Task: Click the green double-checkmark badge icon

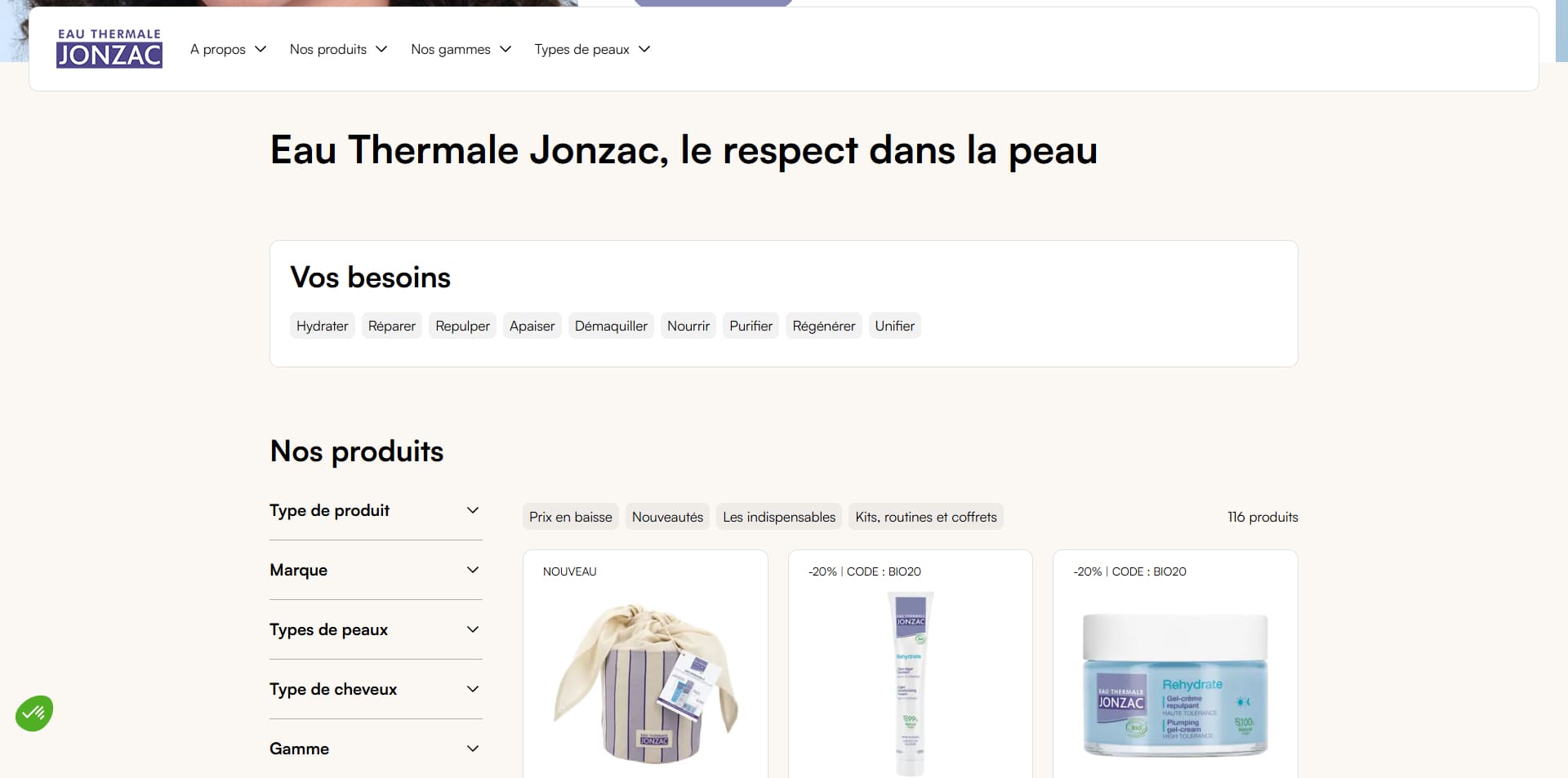Action: coord(34,714)
